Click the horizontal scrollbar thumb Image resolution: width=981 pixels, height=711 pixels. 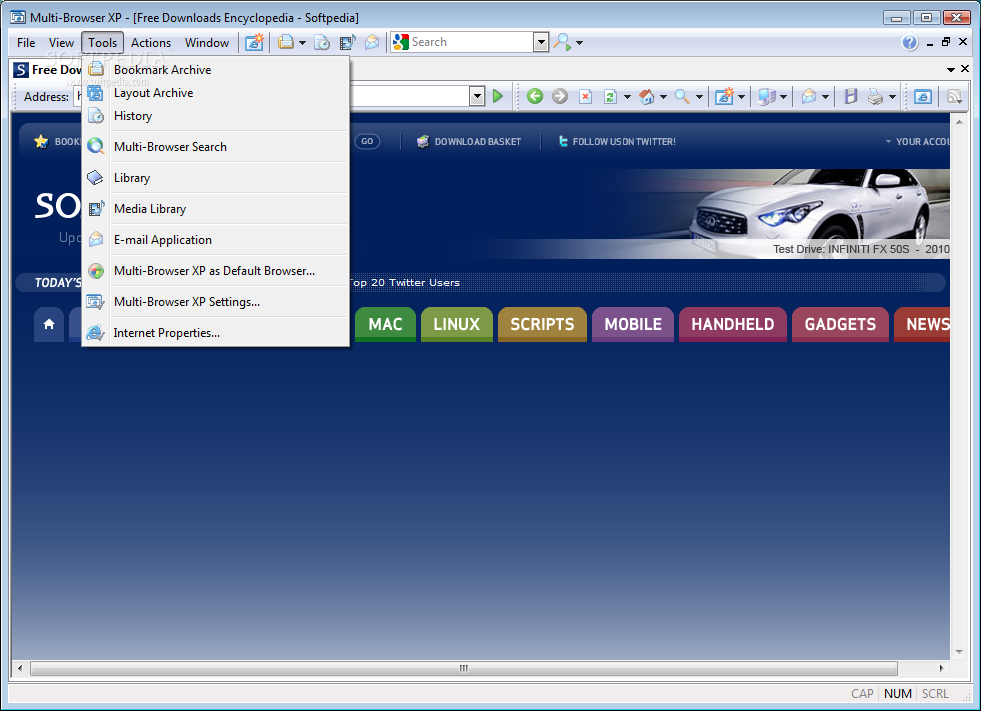[x=464, y=668]
